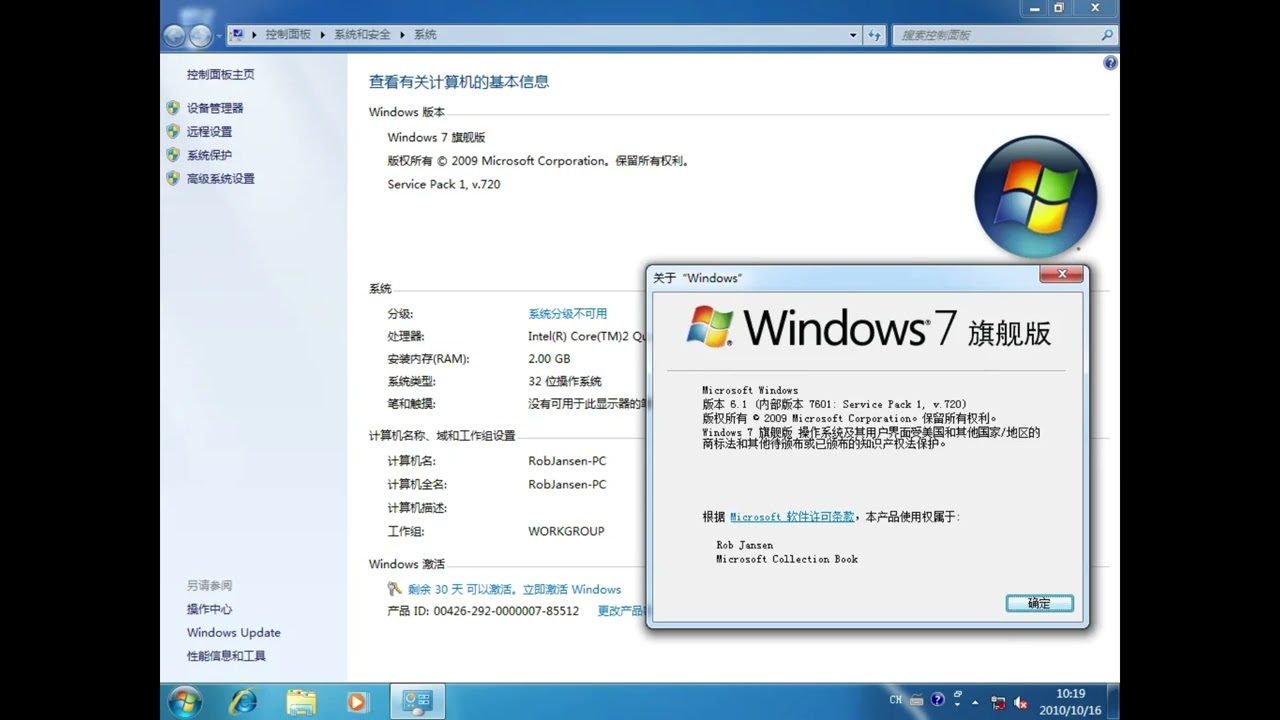Click the search magnifier icon
Viewport: 1280px width, 720px height.
[x=1106, y=35]
